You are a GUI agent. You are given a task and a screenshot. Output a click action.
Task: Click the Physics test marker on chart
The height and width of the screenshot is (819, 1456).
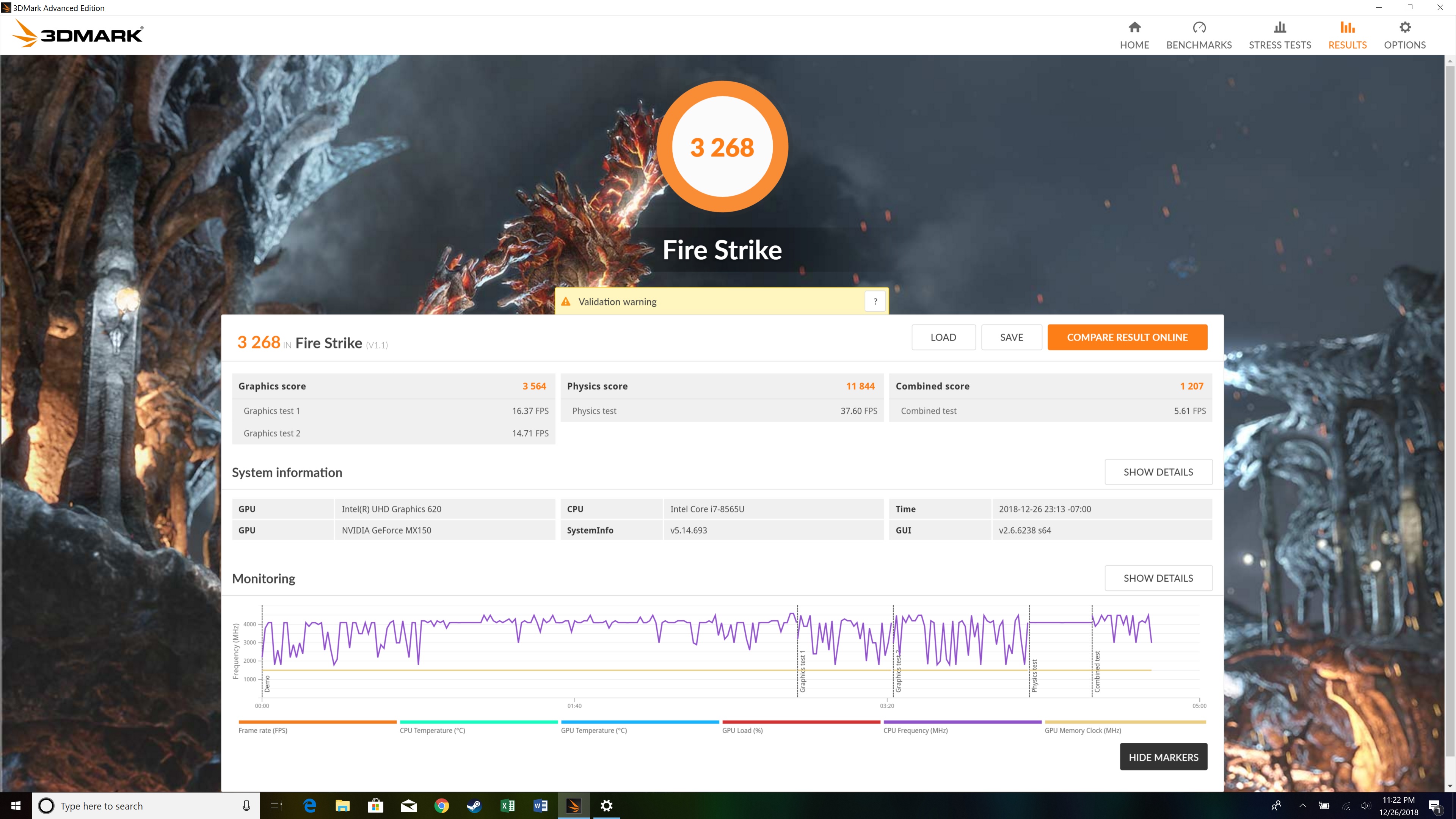(x=1034, y=675)
